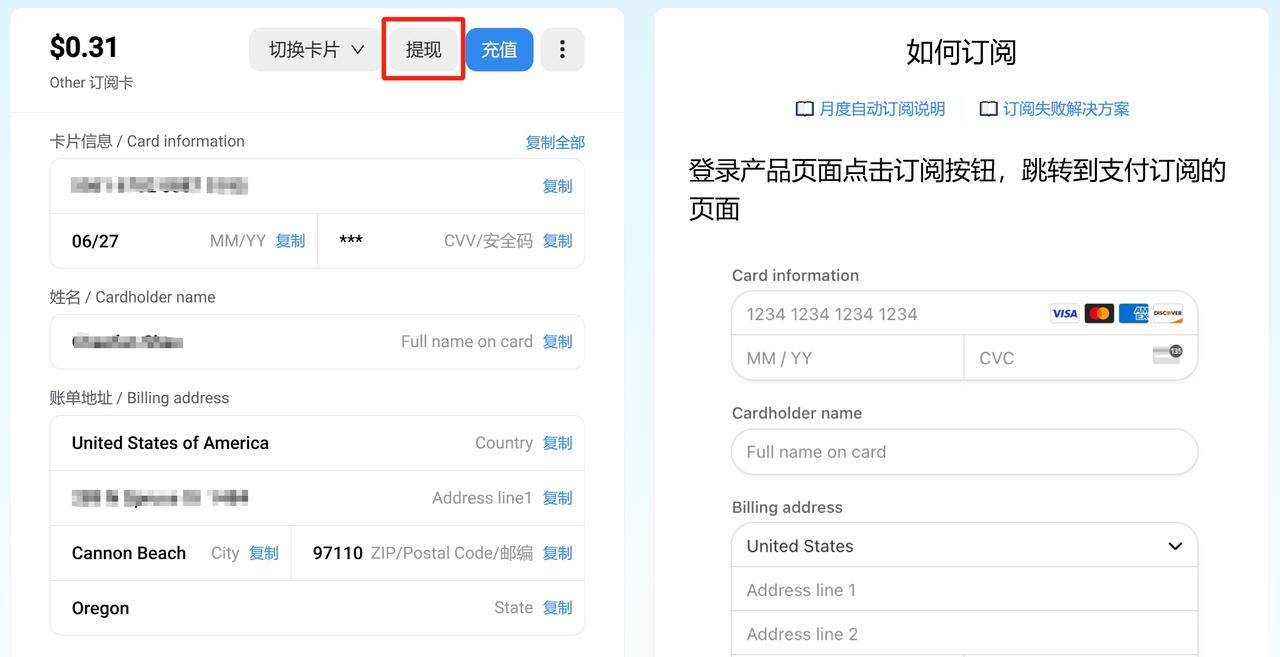Click the blue 充值 recharge button

[x=499, y=49]
